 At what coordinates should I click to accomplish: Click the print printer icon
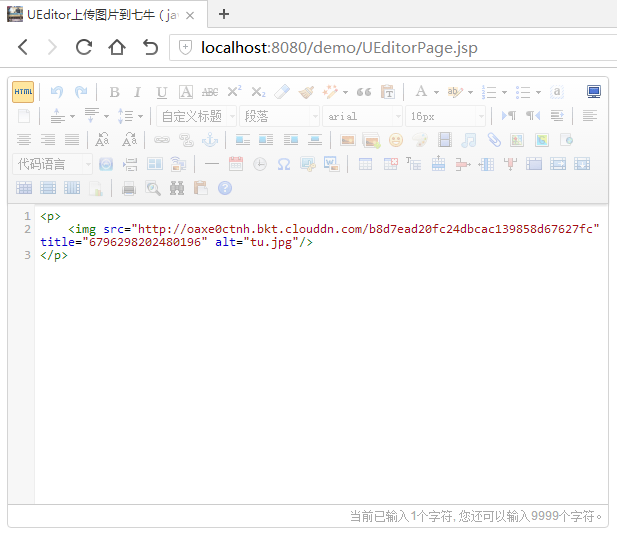tap(129, 189)
